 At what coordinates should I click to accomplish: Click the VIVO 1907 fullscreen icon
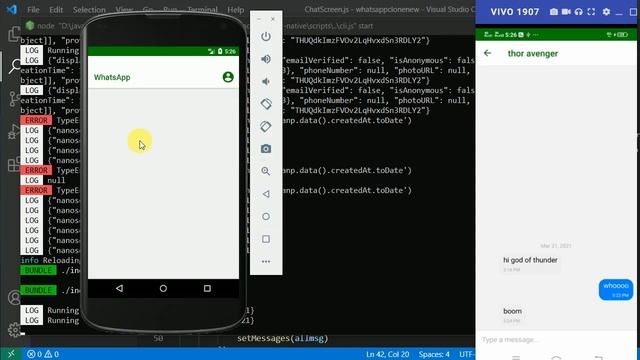coord(591,11)
